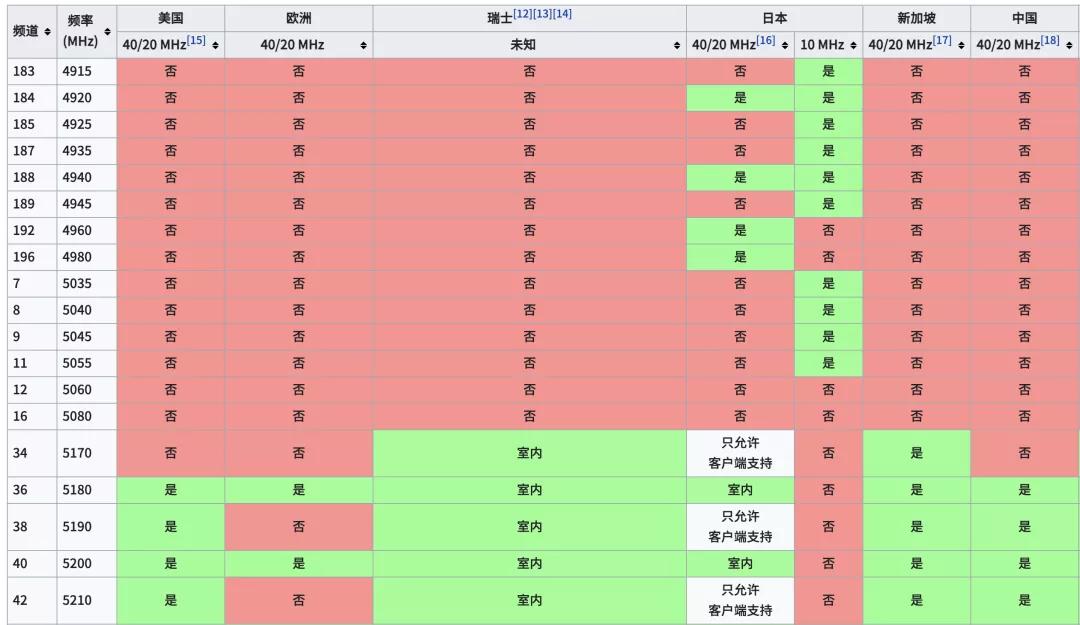The height and width of the screenshot is (625, 1080).
Task: Click footnote [15] next to 美国 40/20 MHz
Action: pos(196,41)
